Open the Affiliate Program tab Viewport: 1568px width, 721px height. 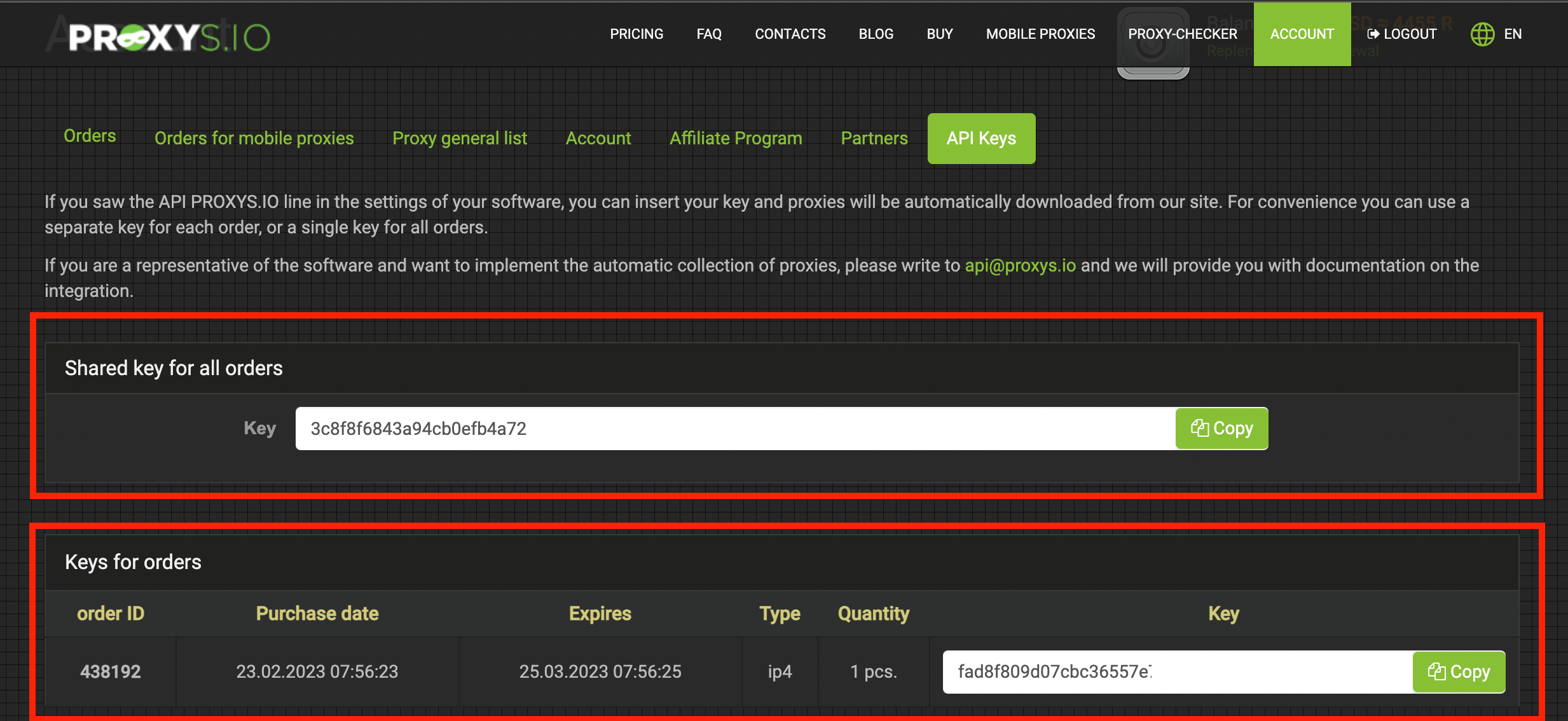(x=736, y=139)
